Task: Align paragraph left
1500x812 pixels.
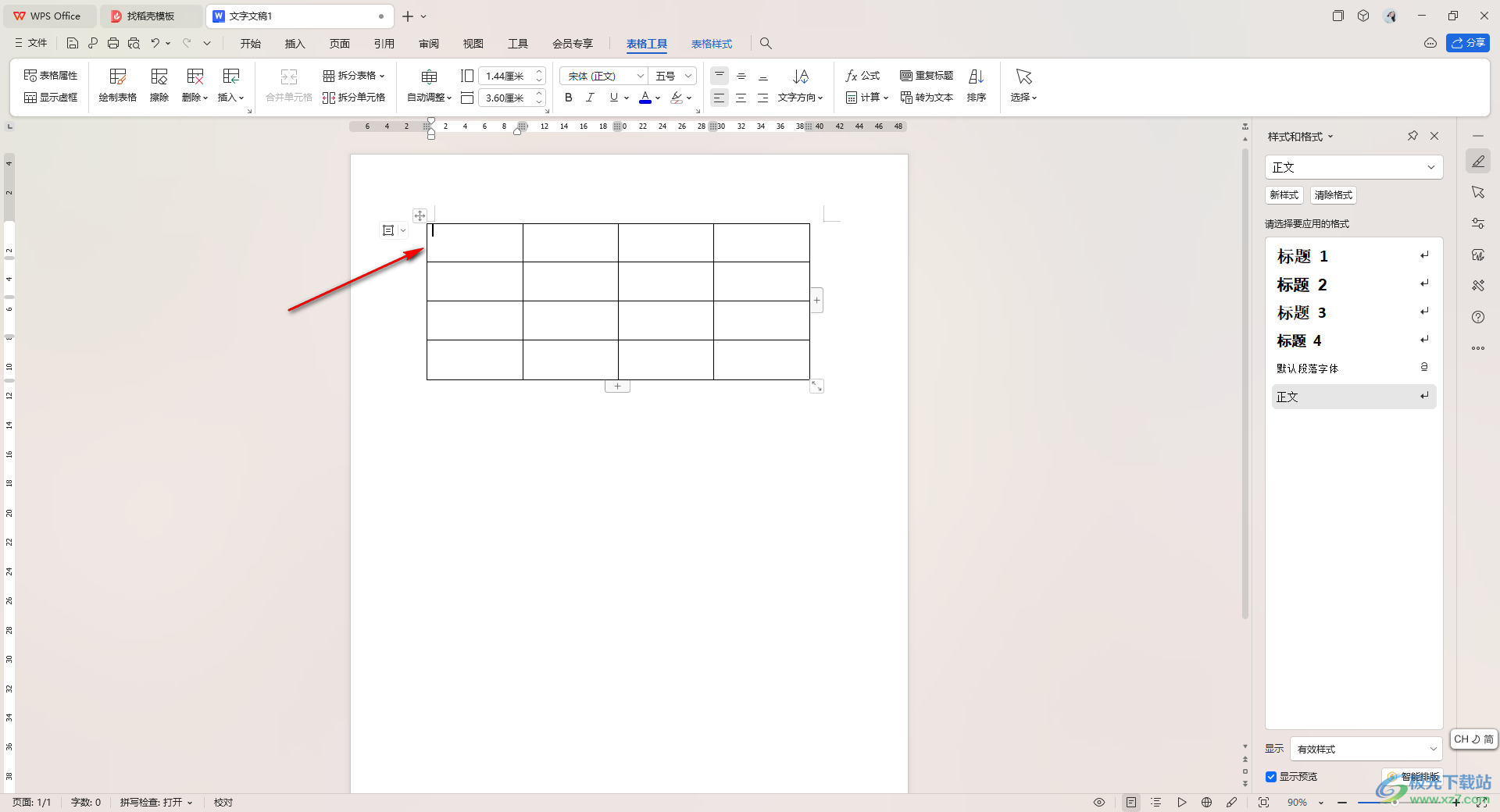Action: pos(720,98)
